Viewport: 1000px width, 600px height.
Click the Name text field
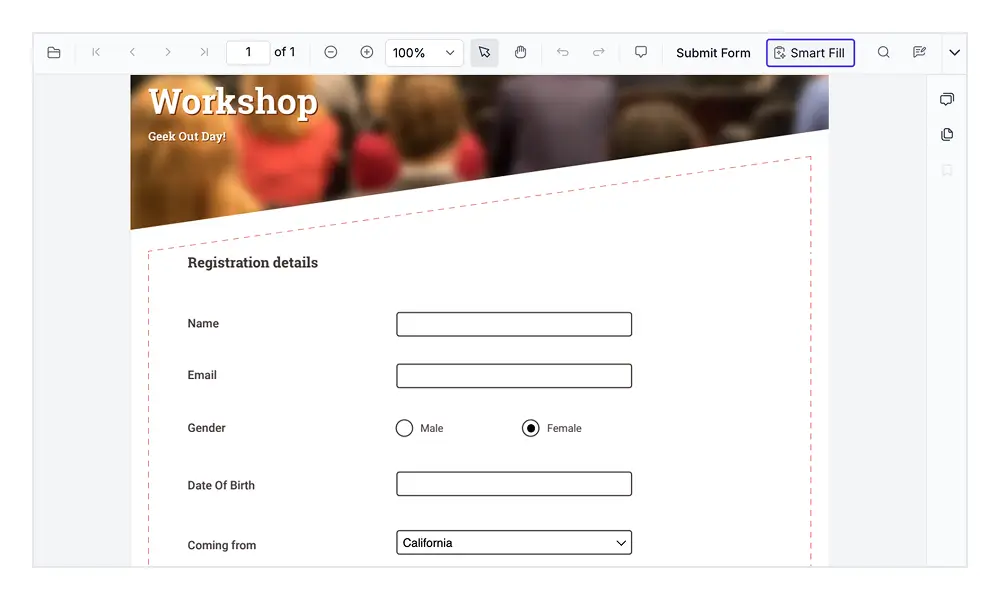[x=514, y=324]
